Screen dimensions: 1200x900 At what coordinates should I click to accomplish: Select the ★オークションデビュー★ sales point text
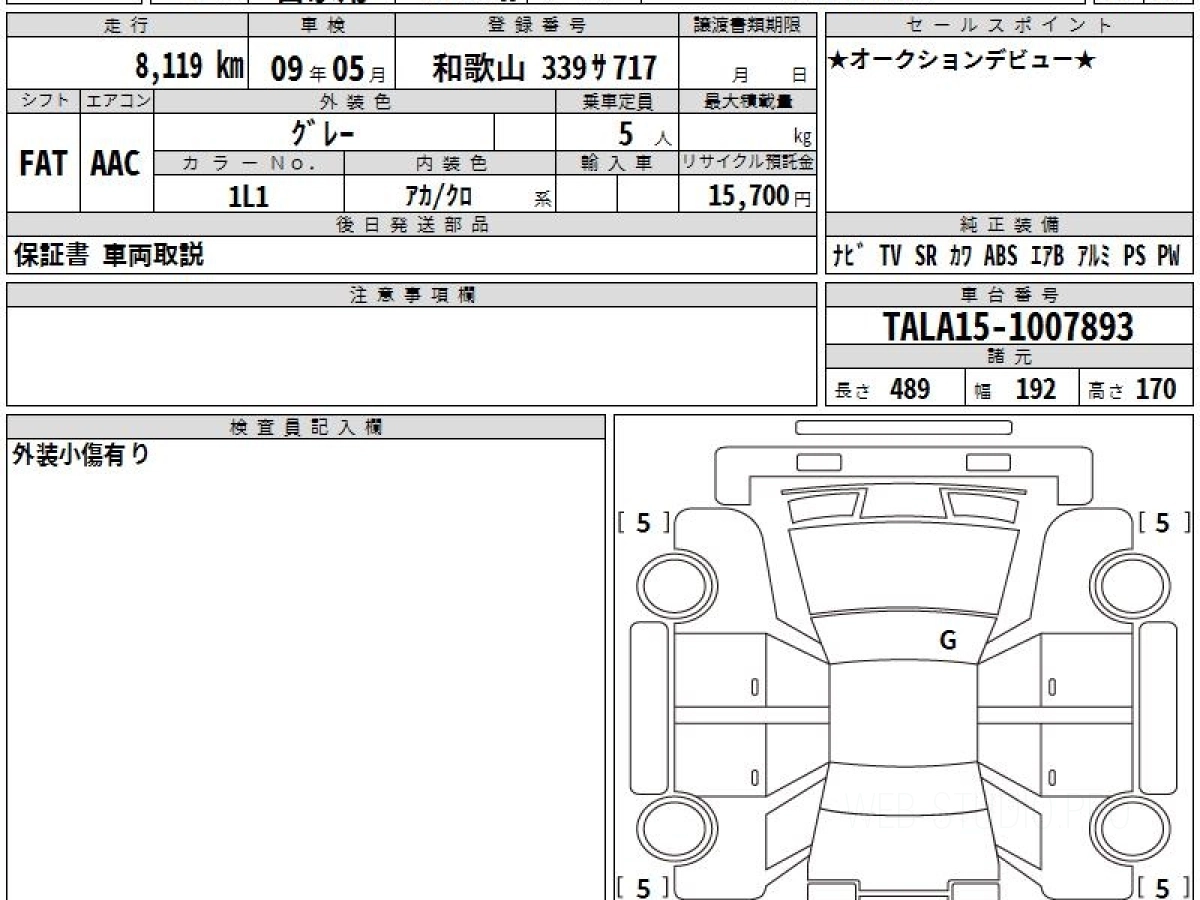pos(962,61)
